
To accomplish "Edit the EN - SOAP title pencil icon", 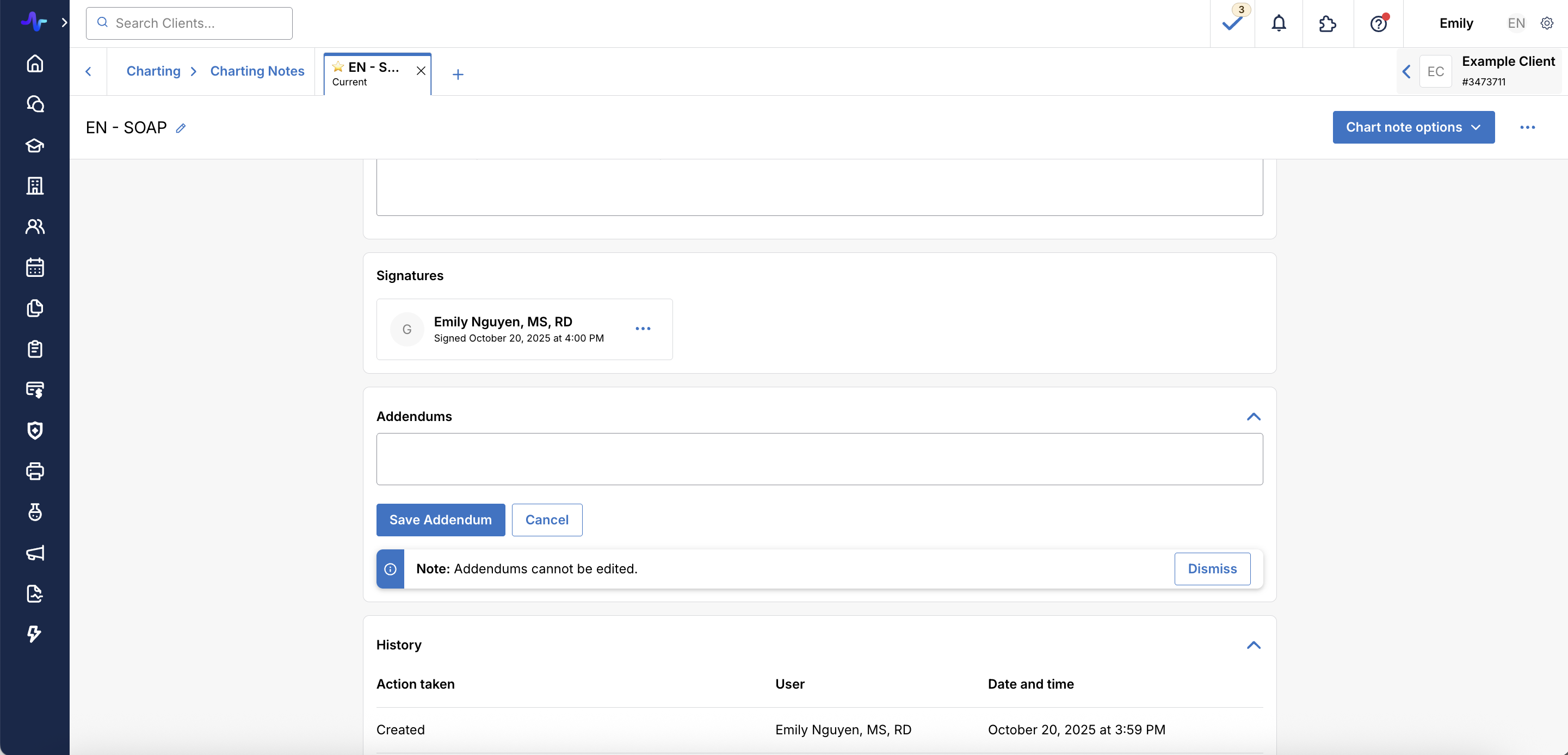I will pyautogui.click(x=181, y=128).
